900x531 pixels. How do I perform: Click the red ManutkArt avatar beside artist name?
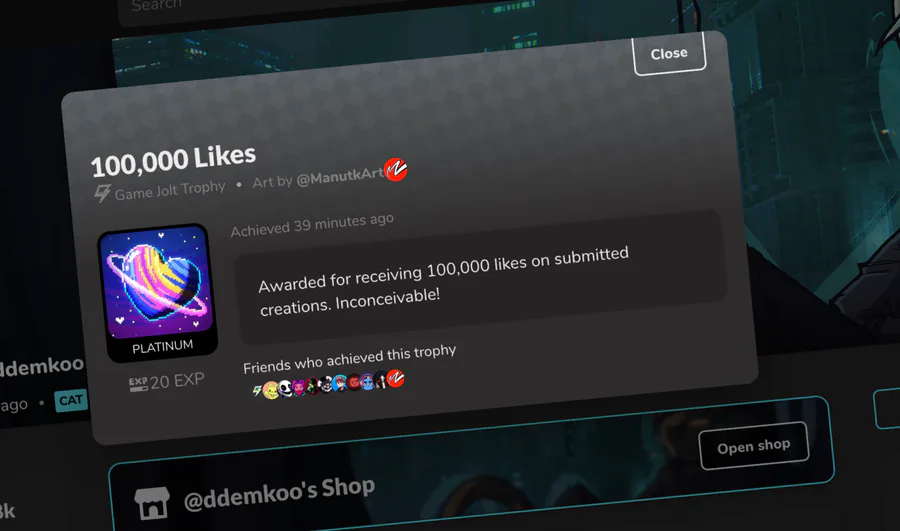click(395, 169)
